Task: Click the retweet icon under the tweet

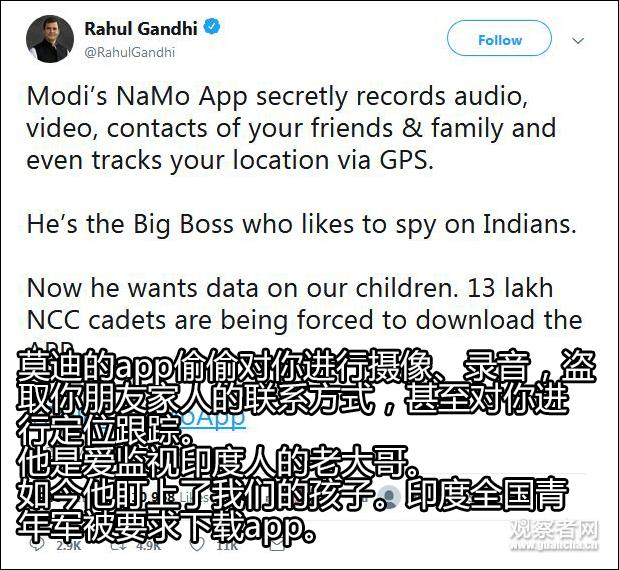Action: [116, 547]
